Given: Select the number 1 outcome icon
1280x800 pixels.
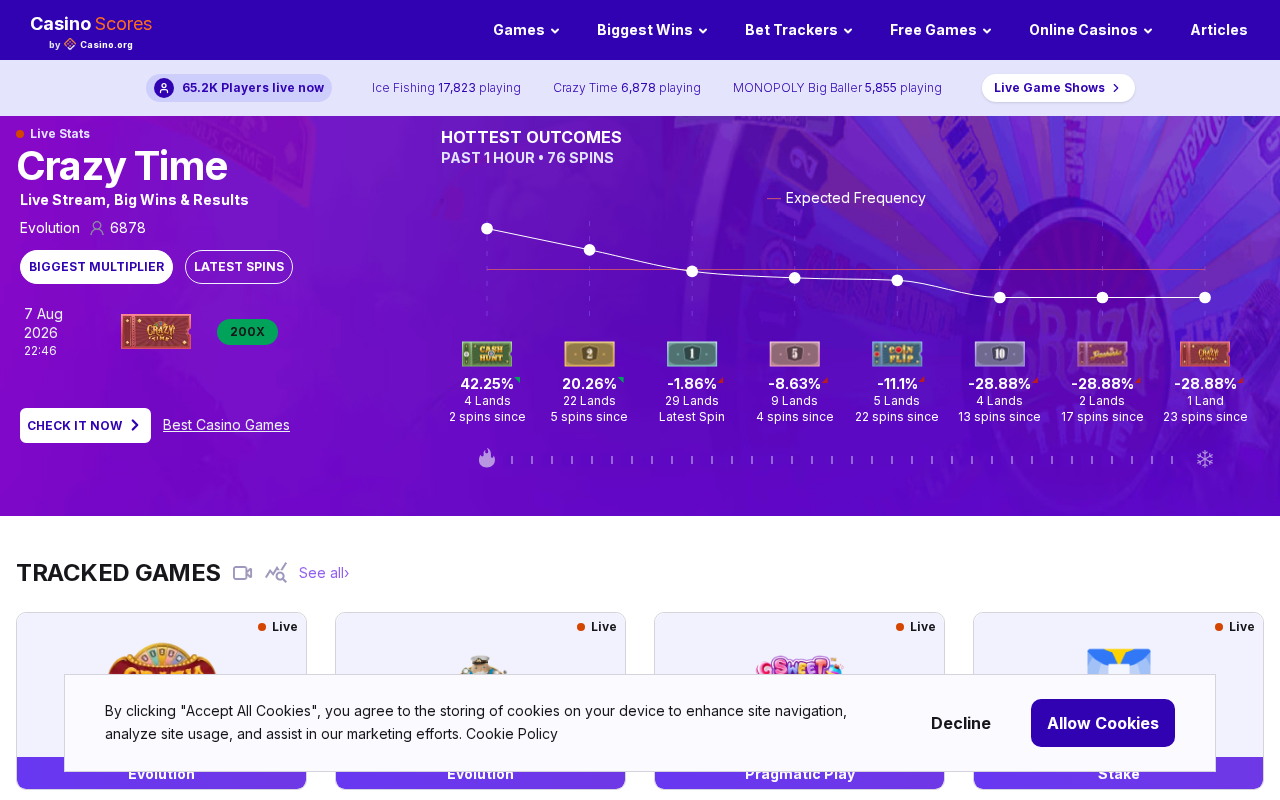Looking at the screenshot, I should (x=692, y=354).
